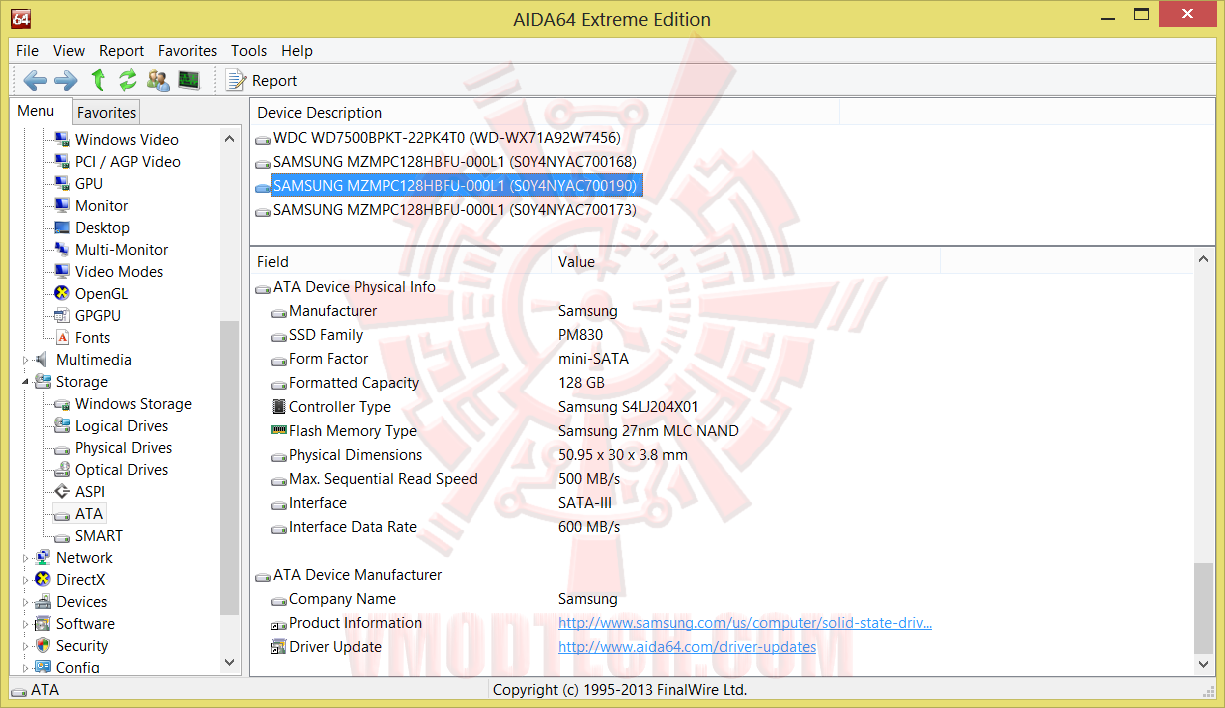Select Video Modes in sidebar
Viewport: 1225px width, 708px height.
click(x=118, y=272)
